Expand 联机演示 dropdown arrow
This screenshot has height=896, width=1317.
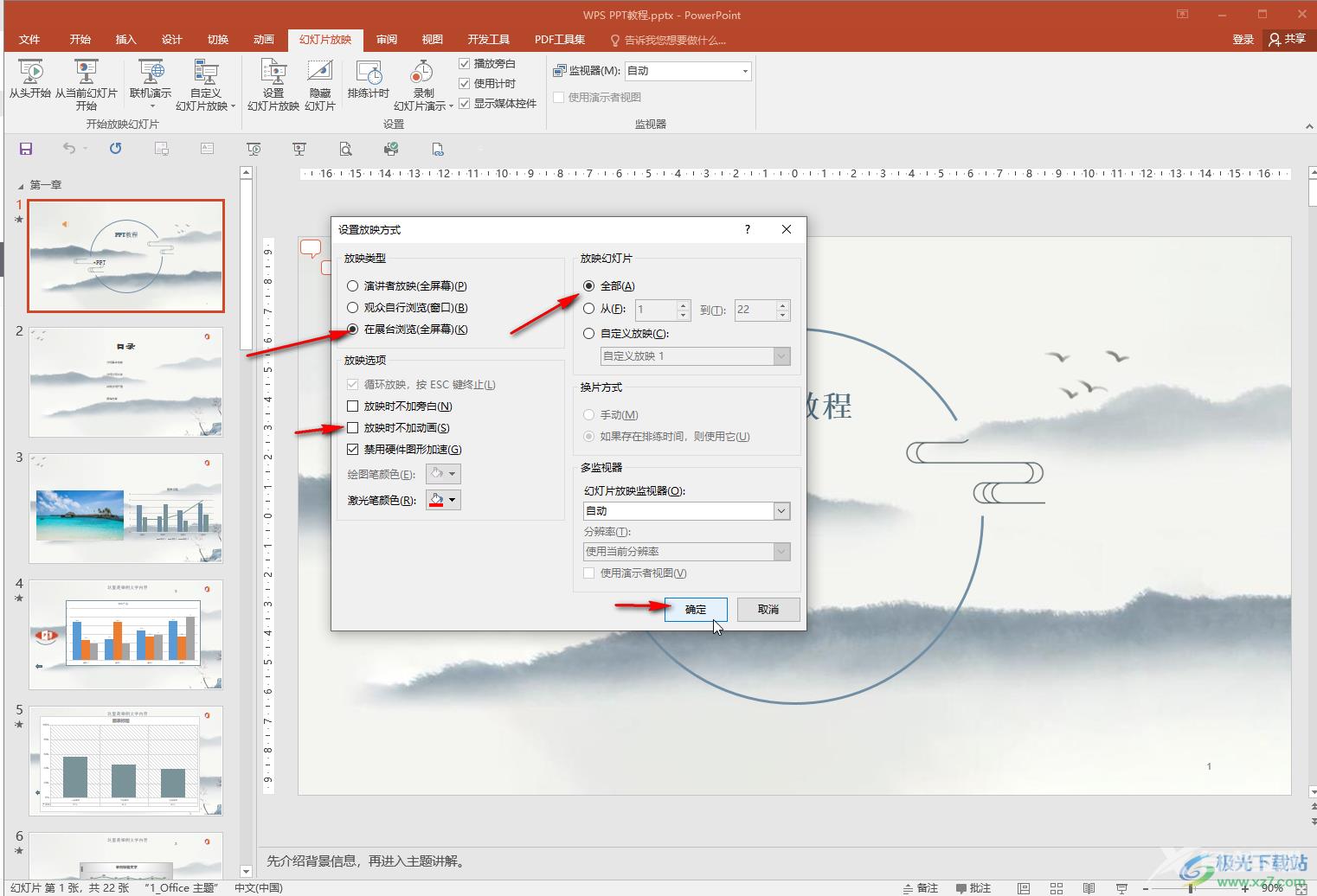point(151,106)
